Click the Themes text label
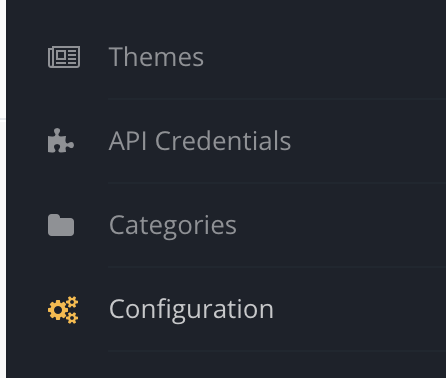446x378 pixels. click(156, 57)
